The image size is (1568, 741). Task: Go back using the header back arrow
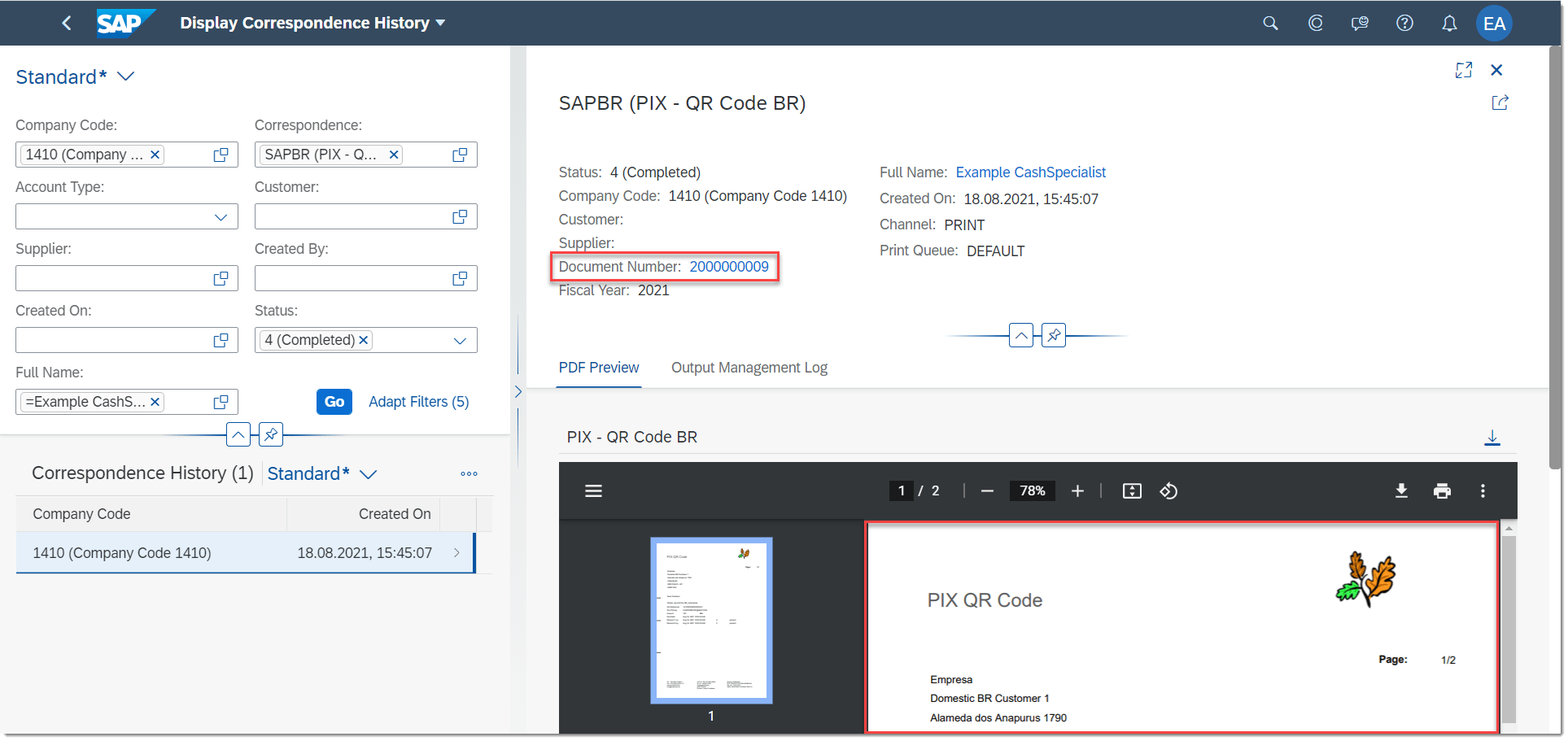[67, 23]
